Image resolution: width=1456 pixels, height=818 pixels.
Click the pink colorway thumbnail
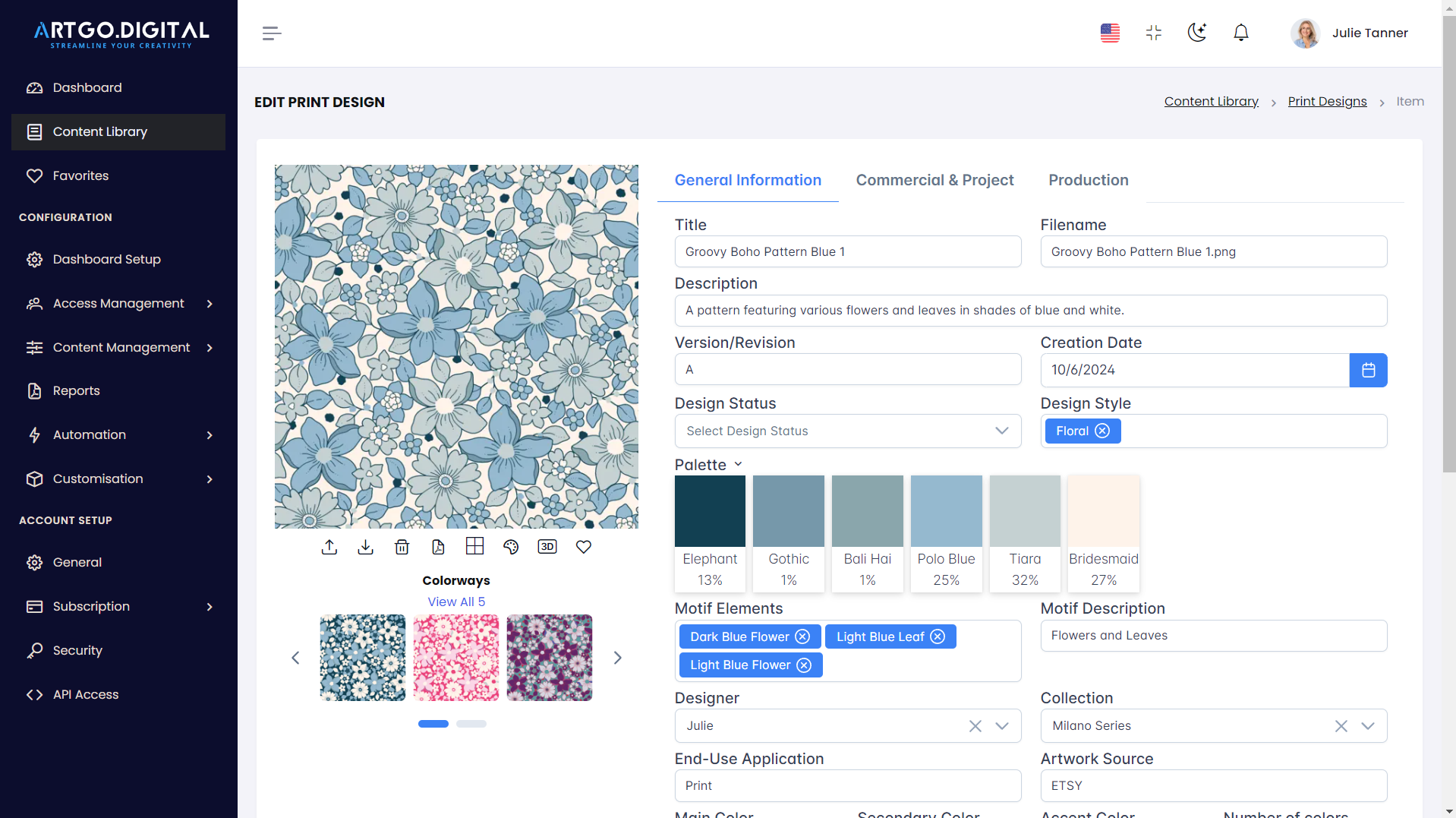click(x=455, y=657)
